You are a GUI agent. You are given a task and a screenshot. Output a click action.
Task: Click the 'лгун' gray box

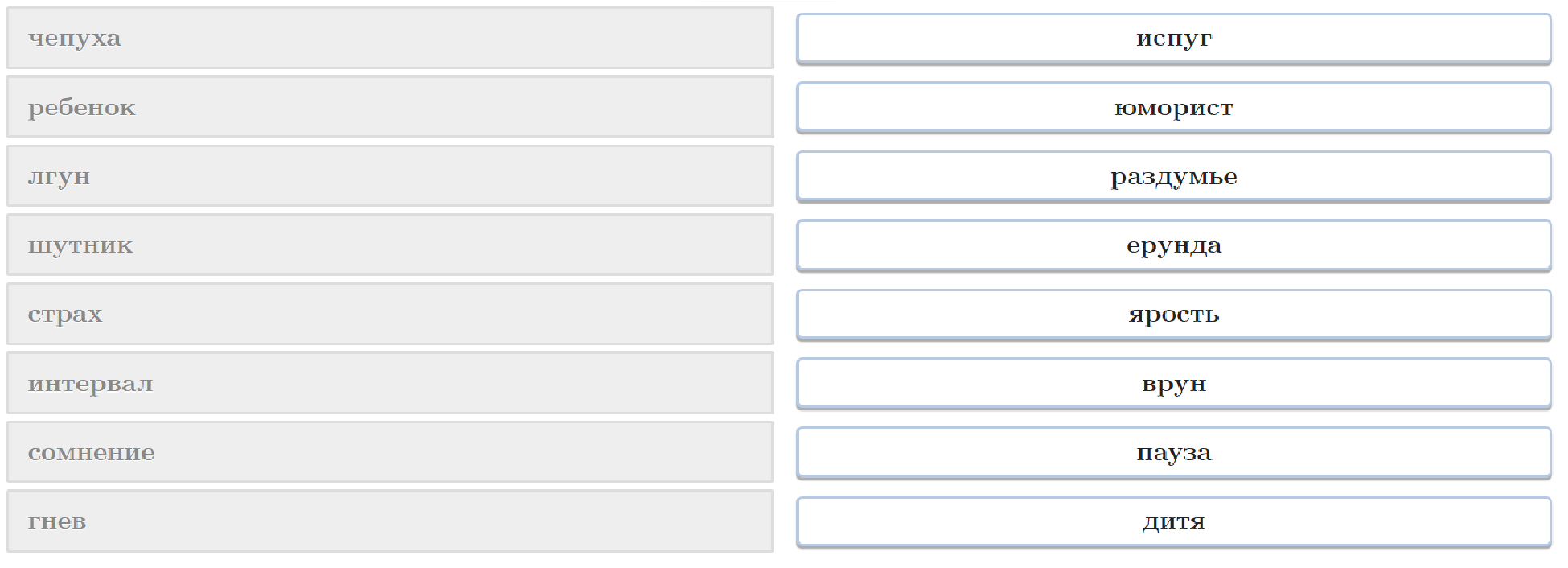coord(390,176)
